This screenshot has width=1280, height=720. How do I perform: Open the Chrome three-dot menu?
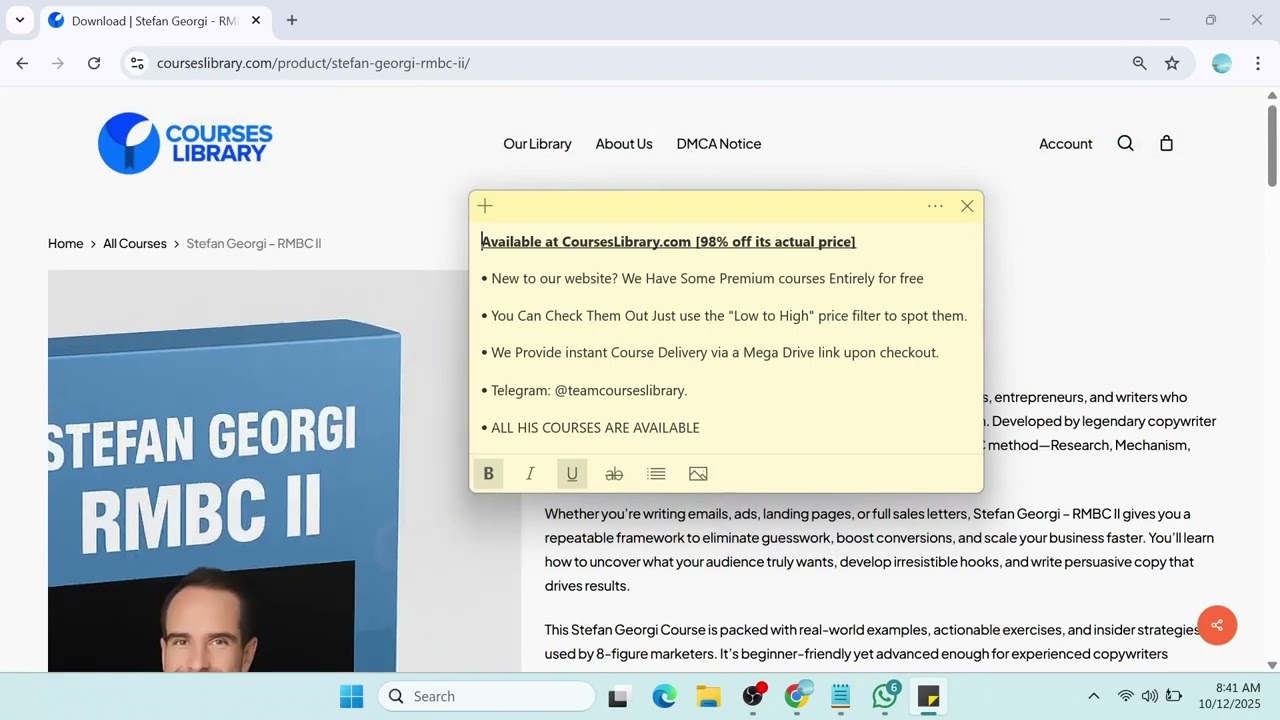[1257, 63]
